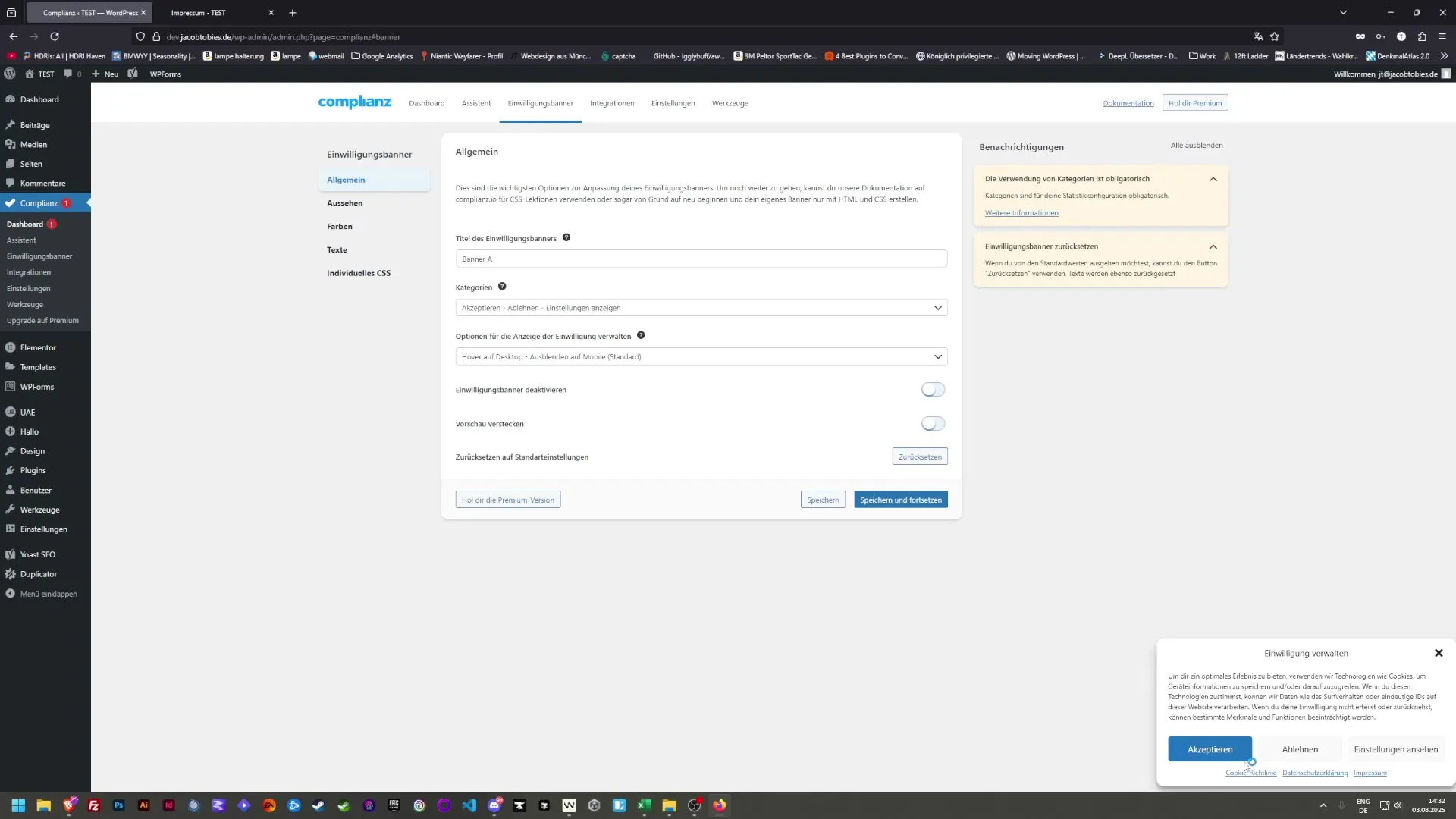Click the Complianz logo
Screen dimensions: 1456x819
(x=353, y=102)
